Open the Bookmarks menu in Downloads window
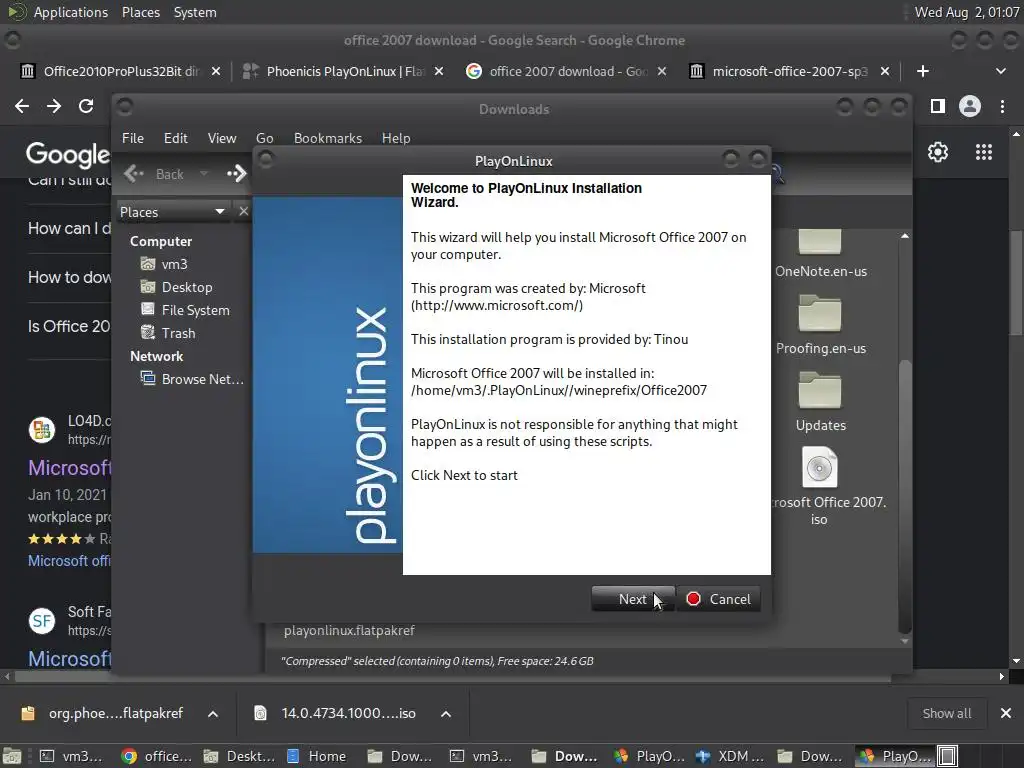The image size is (1024, 768). (328, 138)
